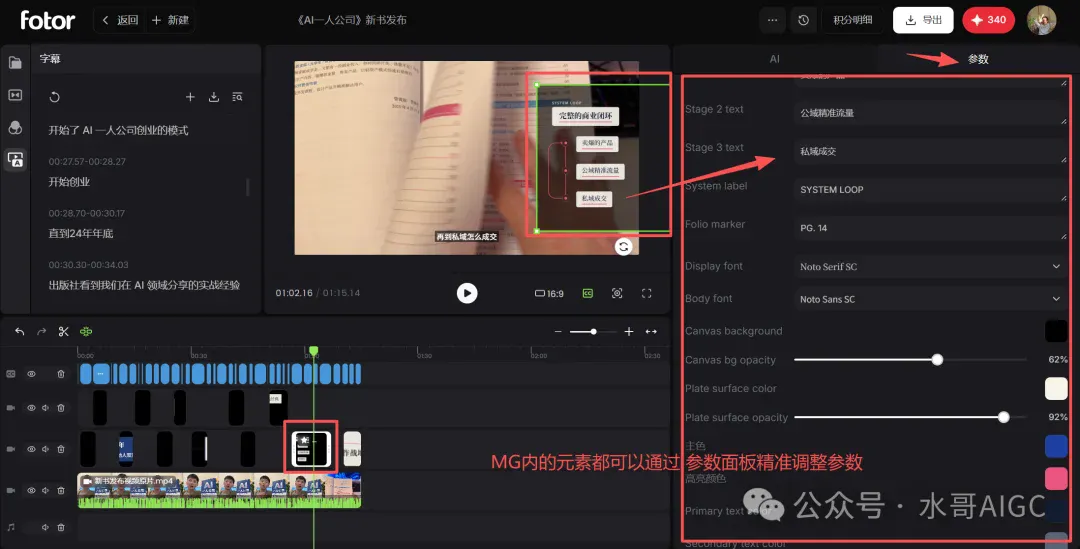Select the white-bordered MG clip at the playhead

[311, 449]
